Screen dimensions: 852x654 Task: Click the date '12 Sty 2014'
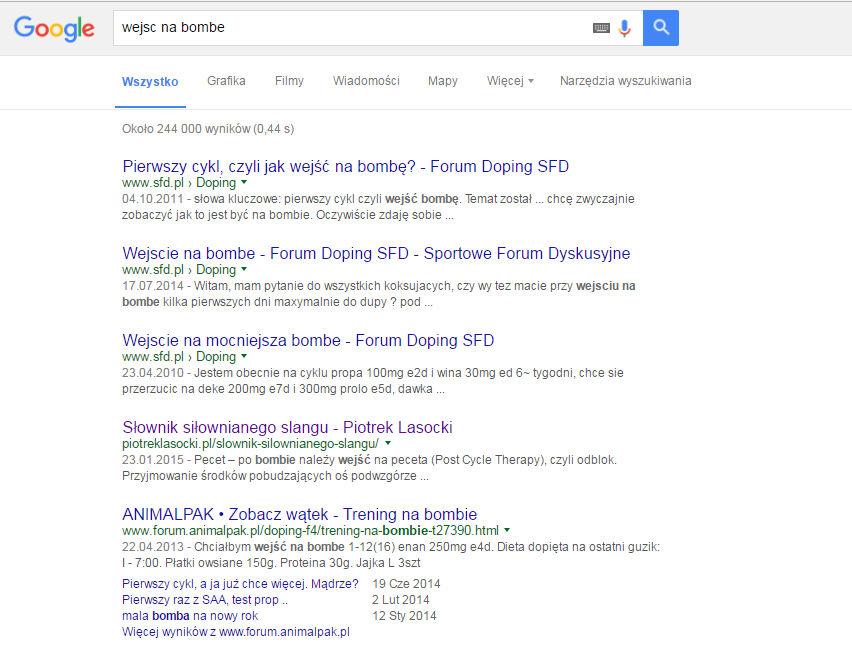point(404,616)
